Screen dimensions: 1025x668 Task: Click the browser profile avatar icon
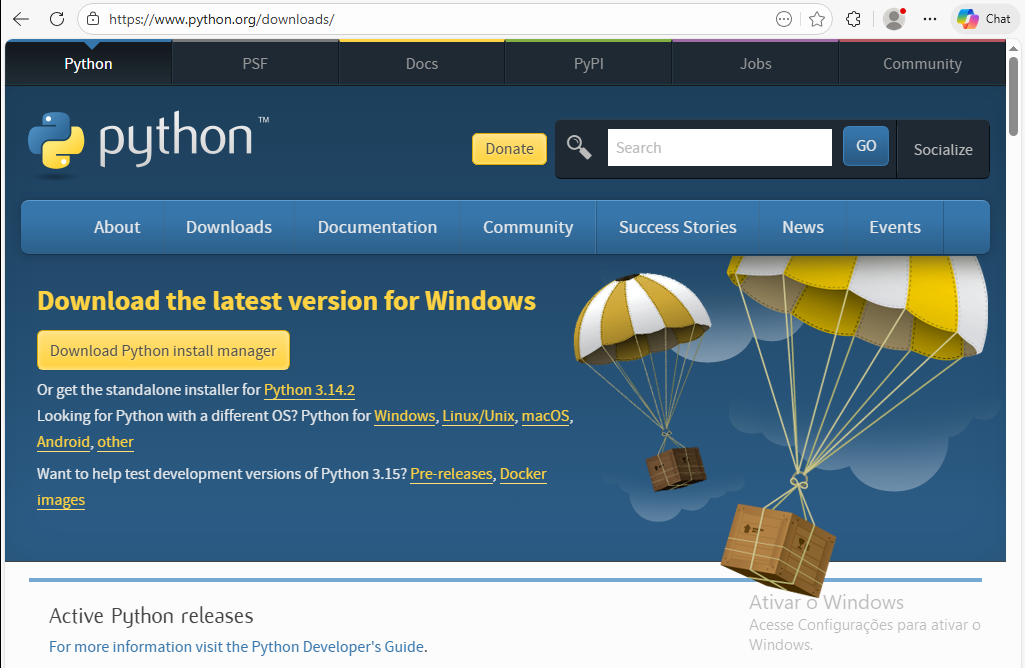click(893, 18)
